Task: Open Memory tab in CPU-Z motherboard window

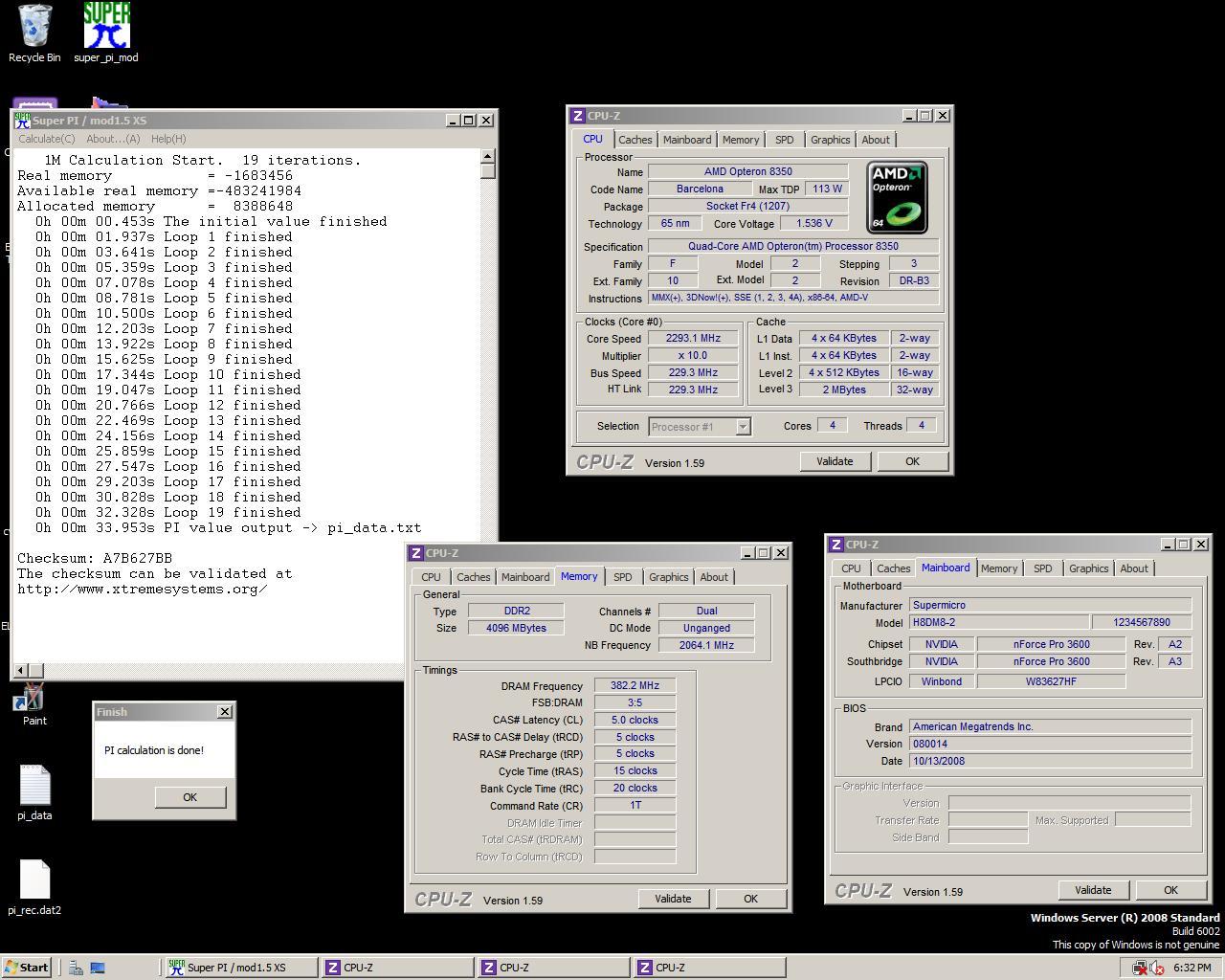Action: click(x=999, y=568)
